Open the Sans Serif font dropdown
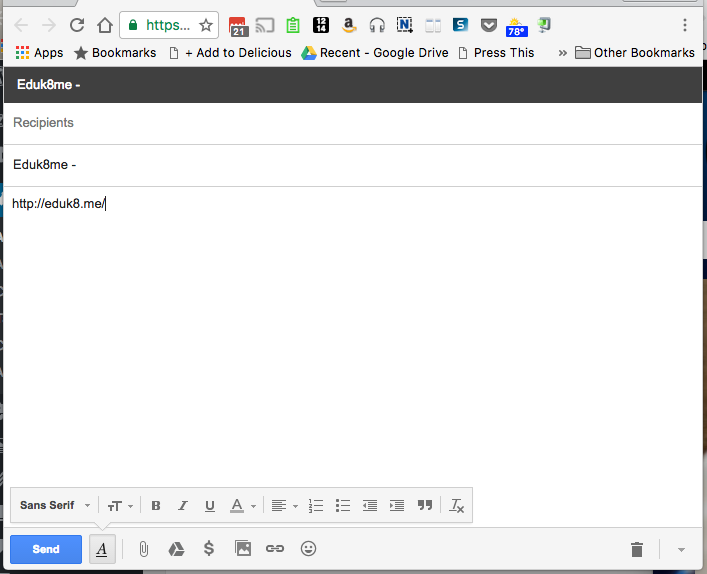707x574 pixels. point(55,505)
